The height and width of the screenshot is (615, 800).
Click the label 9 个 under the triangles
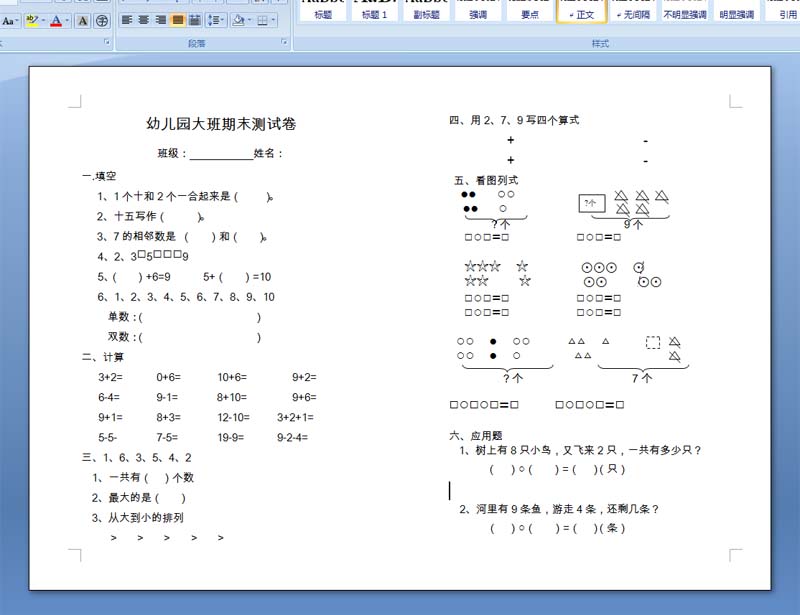click(633, 225)
